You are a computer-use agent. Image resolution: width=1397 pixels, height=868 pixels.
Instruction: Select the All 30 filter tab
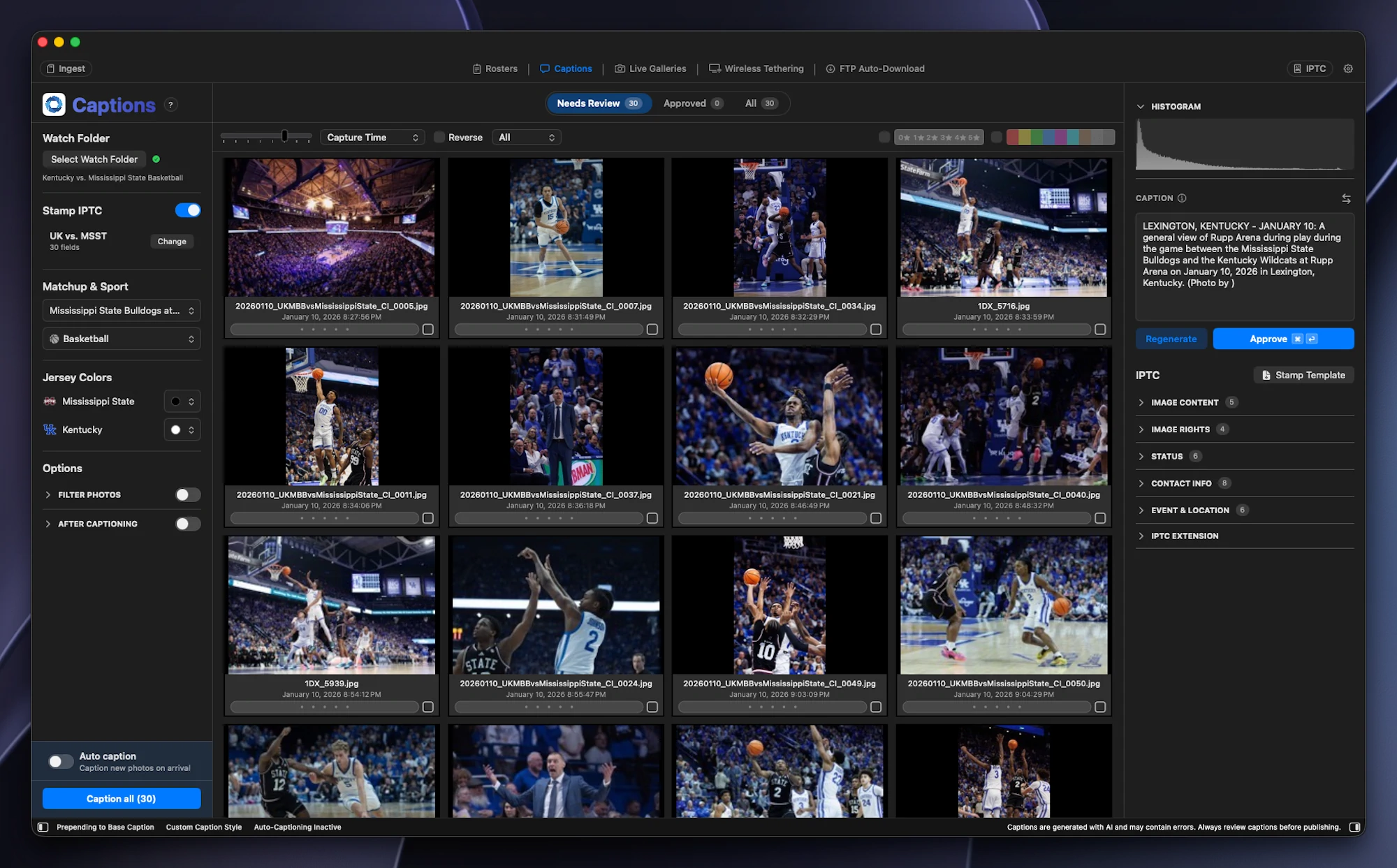tap(761, 103)
